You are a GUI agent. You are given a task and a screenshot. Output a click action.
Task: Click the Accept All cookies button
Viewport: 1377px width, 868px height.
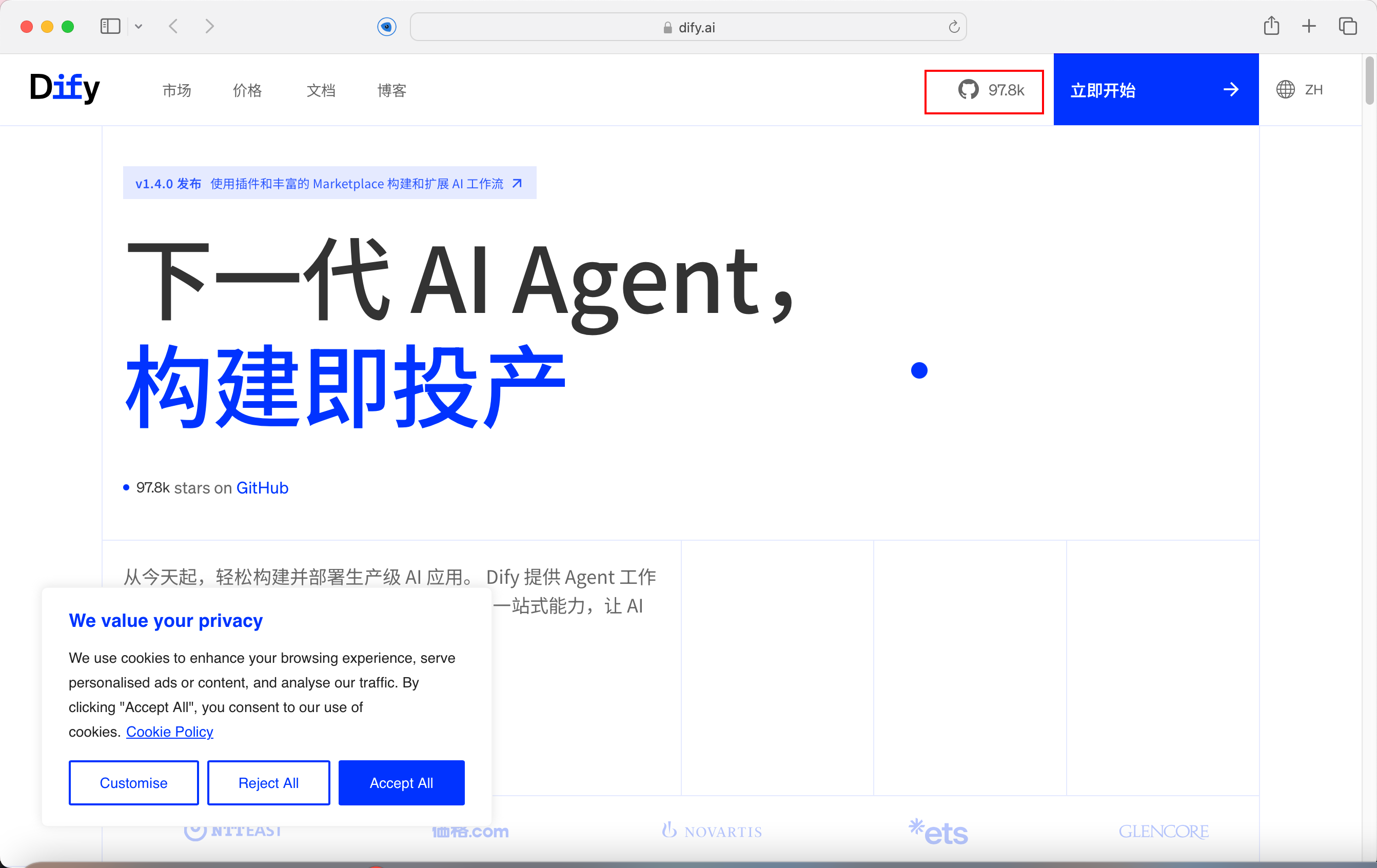(x=401, y=782)
